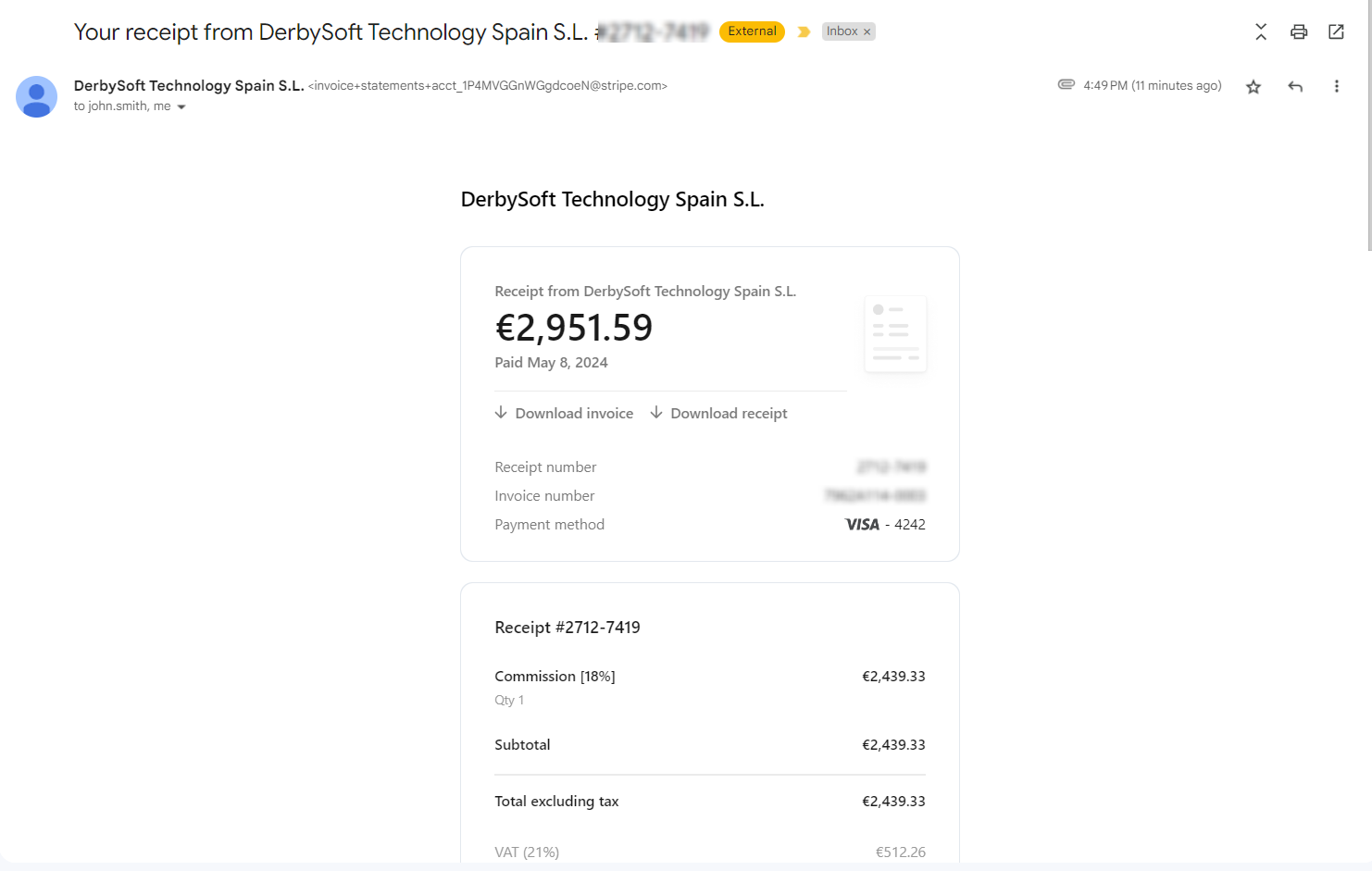Click the Total excluding tax label
The width and height of the screenshot is (1372, 871).
point(556,802)
